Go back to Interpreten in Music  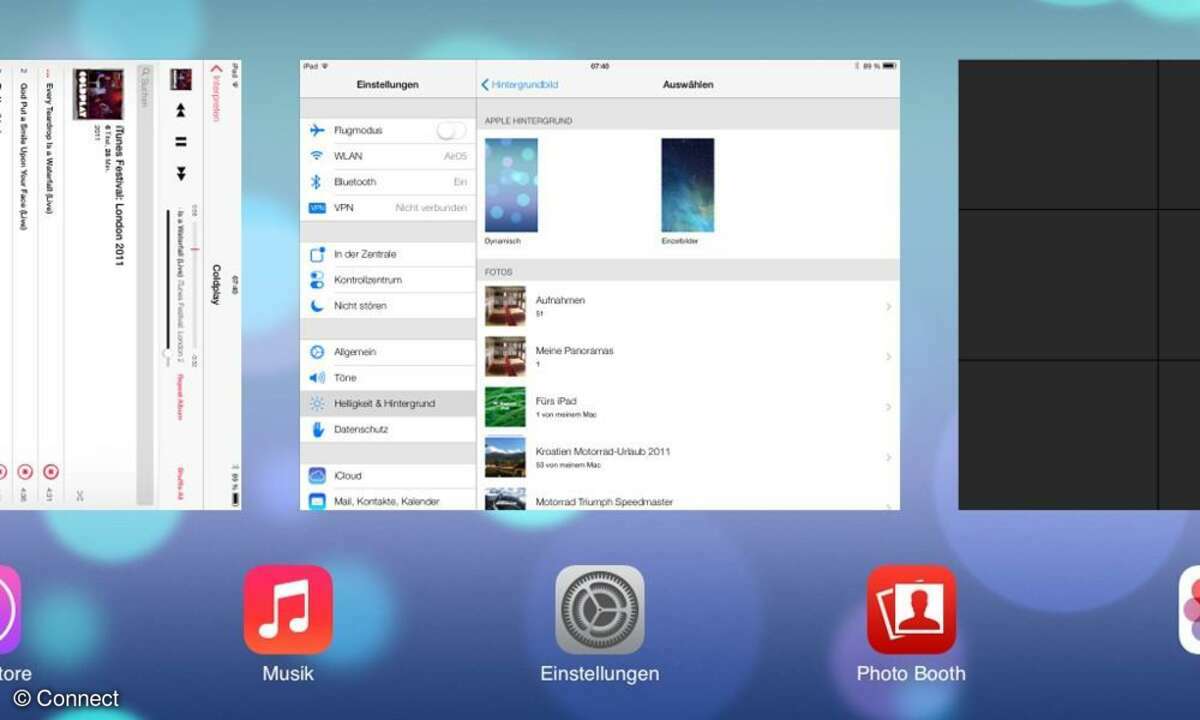[215, 95]
